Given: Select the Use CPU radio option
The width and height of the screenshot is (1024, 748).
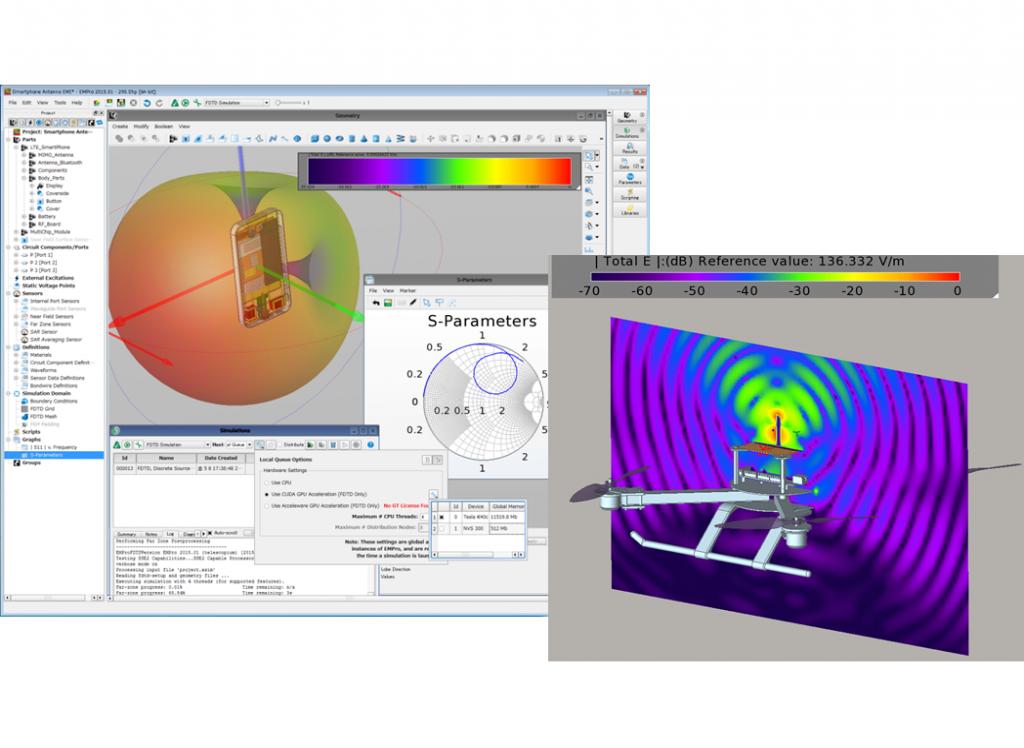Looking at the screenshot, I should (x=264, y=482).
